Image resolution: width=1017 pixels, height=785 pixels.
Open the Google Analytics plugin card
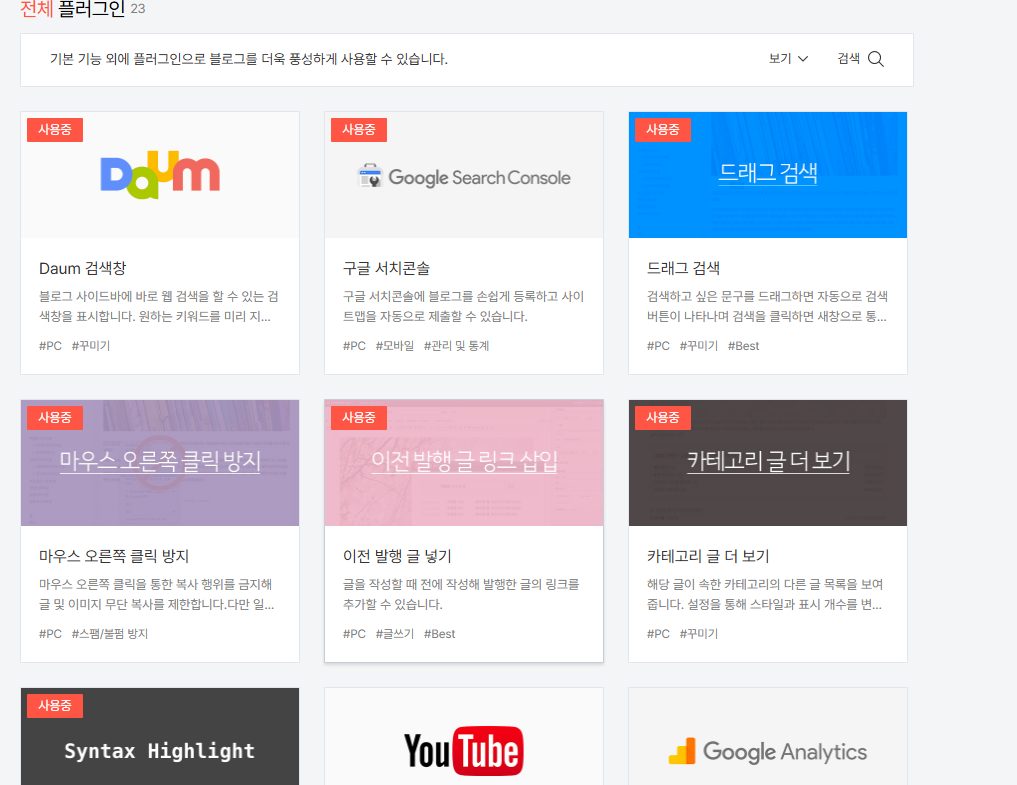pyautogui.click(x=768, y=736)
